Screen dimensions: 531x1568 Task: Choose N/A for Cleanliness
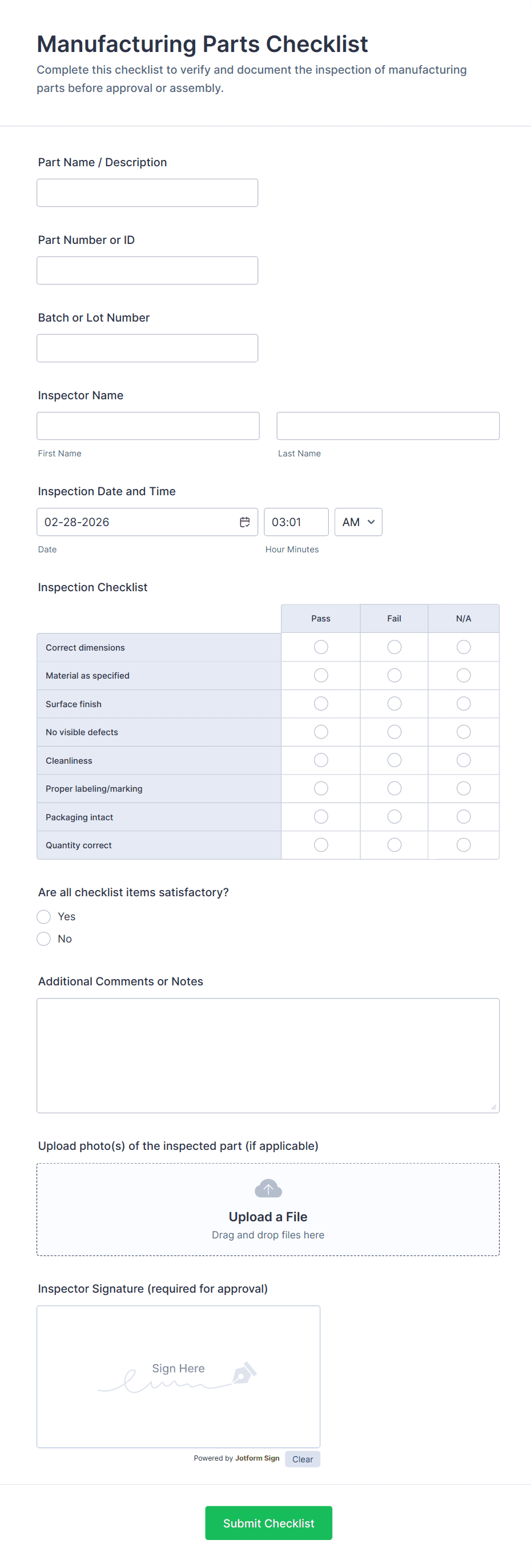[463, 760]
